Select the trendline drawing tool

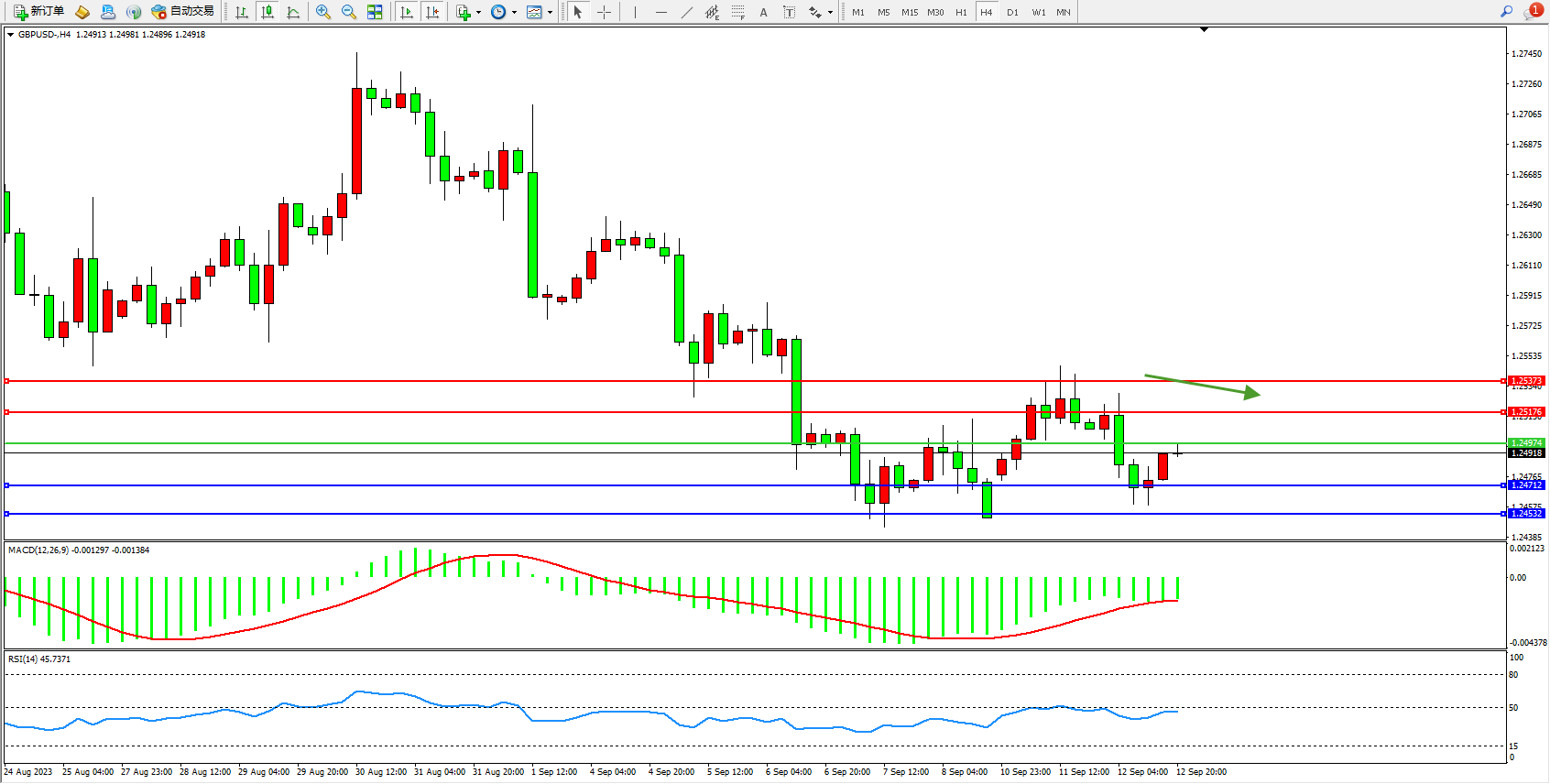tap(687, 12)
